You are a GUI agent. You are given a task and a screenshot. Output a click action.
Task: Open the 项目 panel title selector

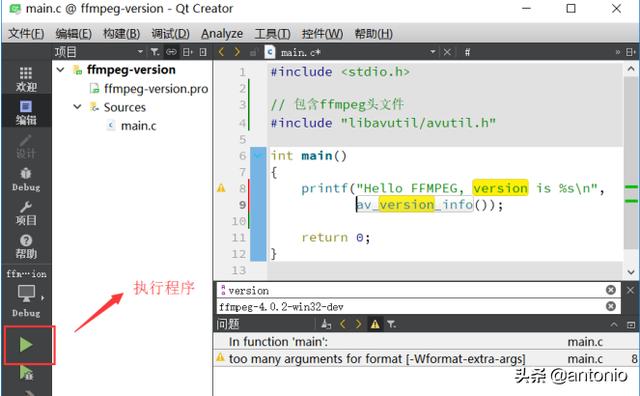pos(65,52)
